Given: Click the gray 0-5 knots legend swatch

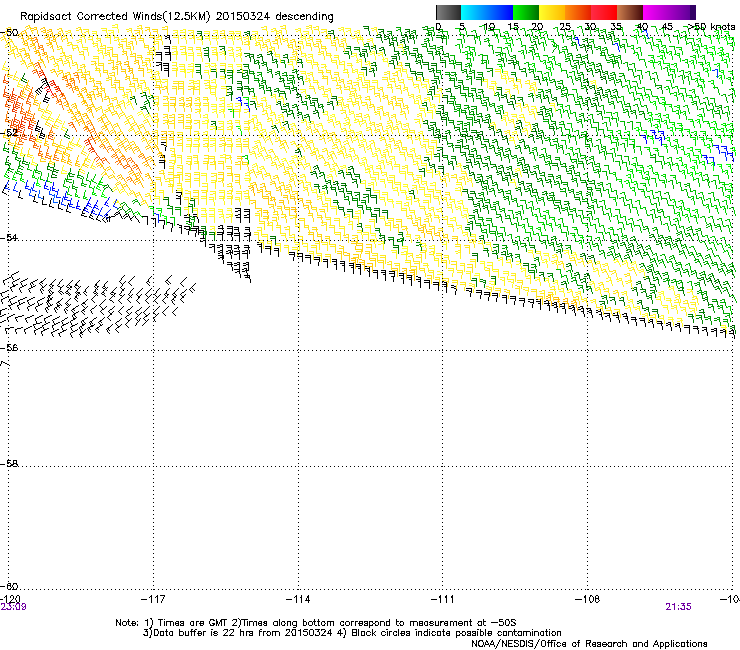Looking at the screenshot, I should (448, 12).
